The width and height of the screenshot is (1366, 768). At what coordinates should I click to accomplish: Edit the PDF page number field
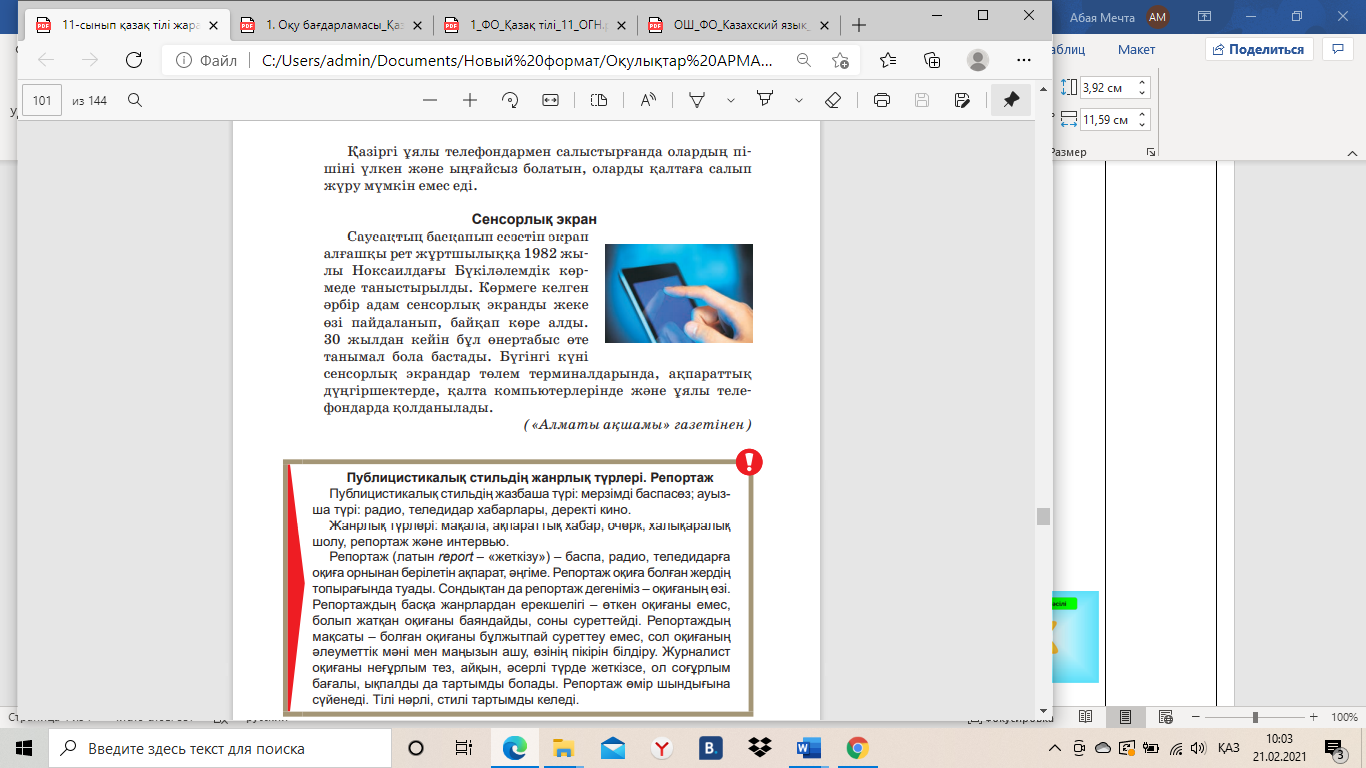click(x=42, y=100)
